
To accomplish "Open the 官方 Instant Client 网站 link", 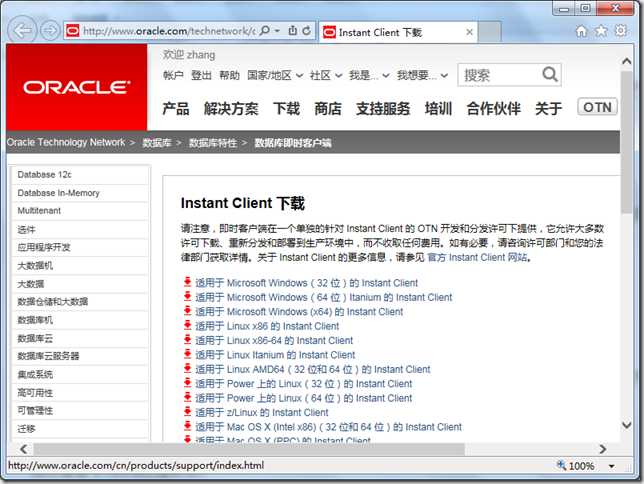I will (477, 258).
